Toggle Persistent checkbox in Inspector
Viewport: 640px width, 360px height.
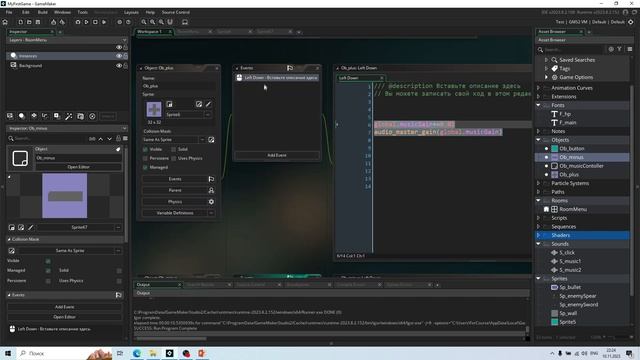pos(48,281)
